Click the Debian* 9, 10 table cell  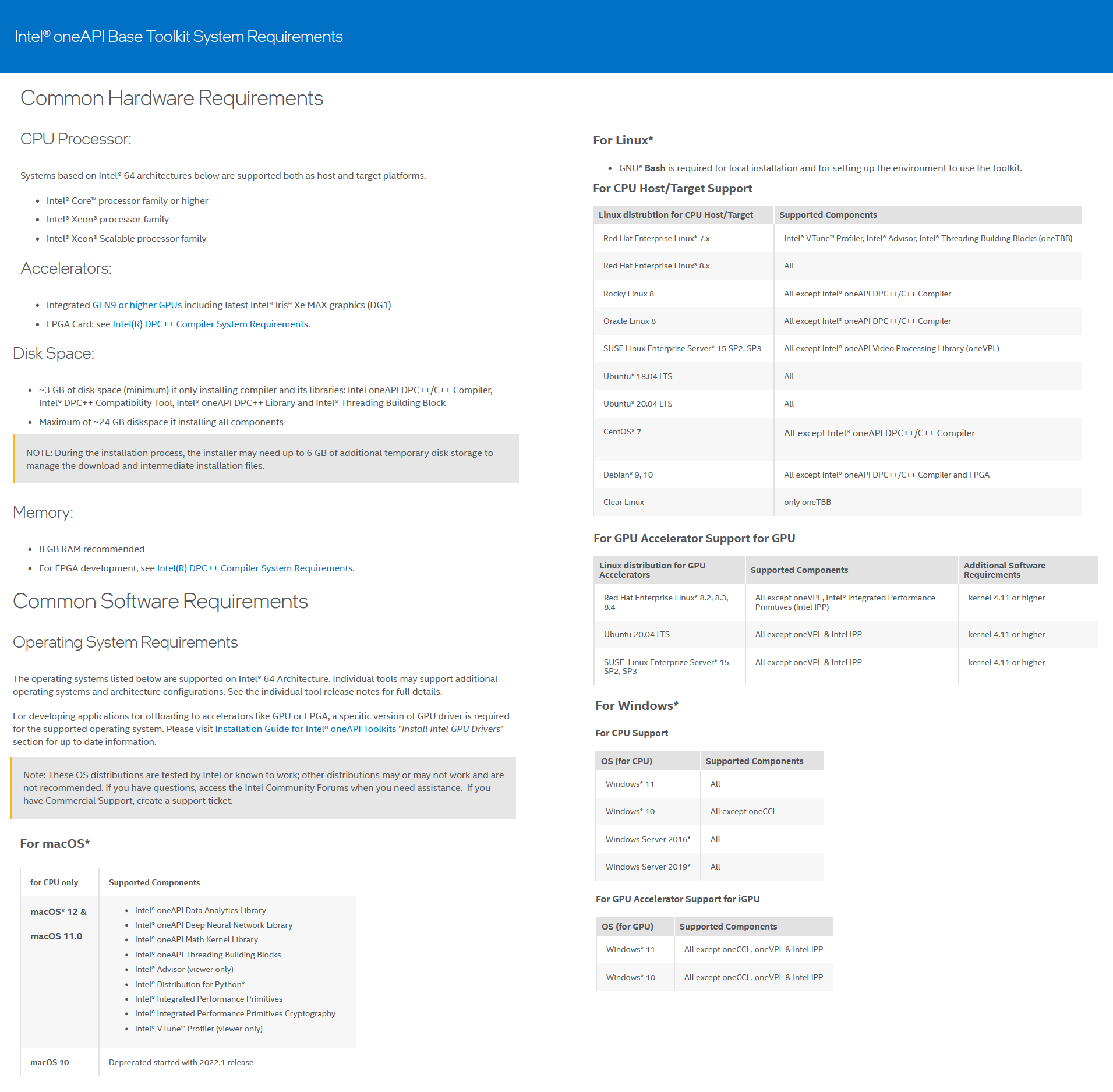(x=684, y=475)
